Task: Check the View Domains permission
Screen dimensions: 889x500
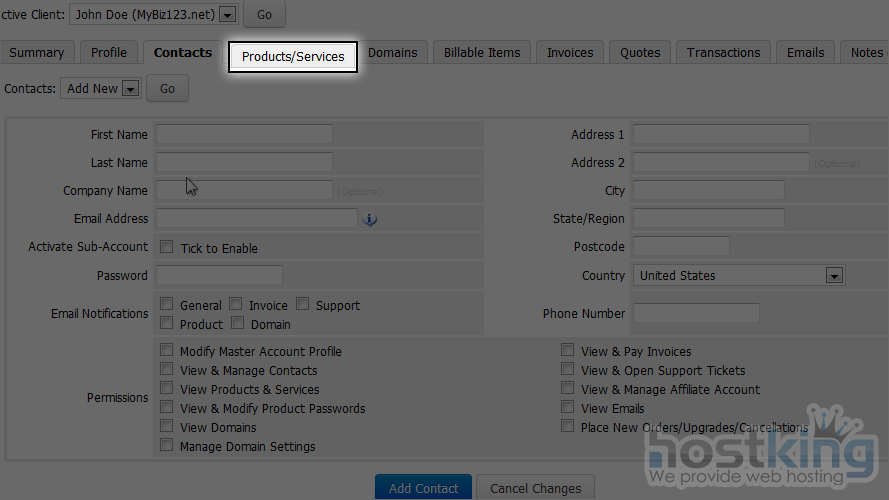Action: coord(167,427)
